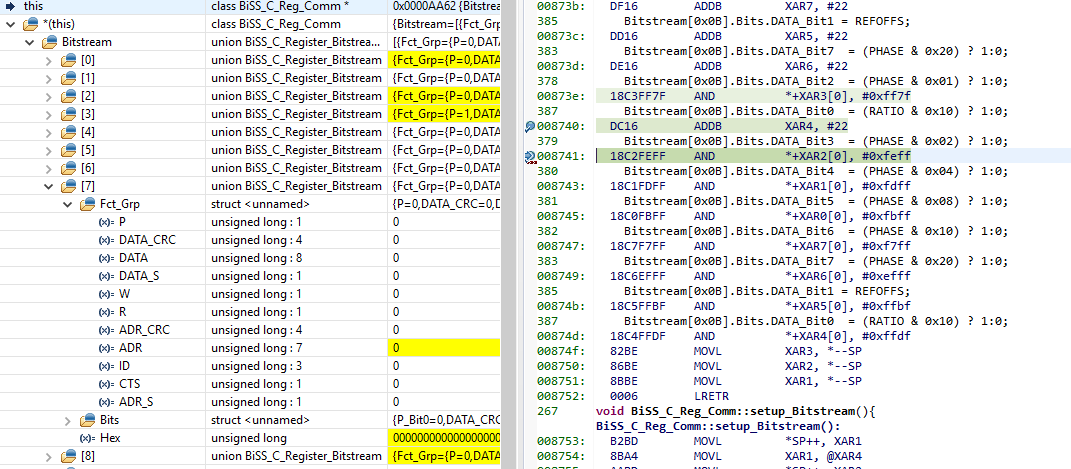Click address 00874d in disassembly
The height and width of the screenshot is (469, 1071).
[559, 336]
